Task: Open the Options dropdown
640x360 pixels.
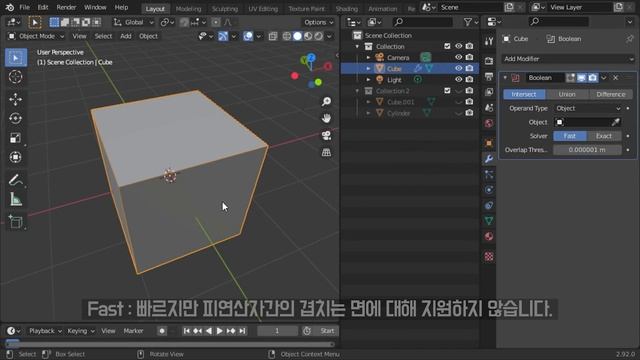Action: 318,22
